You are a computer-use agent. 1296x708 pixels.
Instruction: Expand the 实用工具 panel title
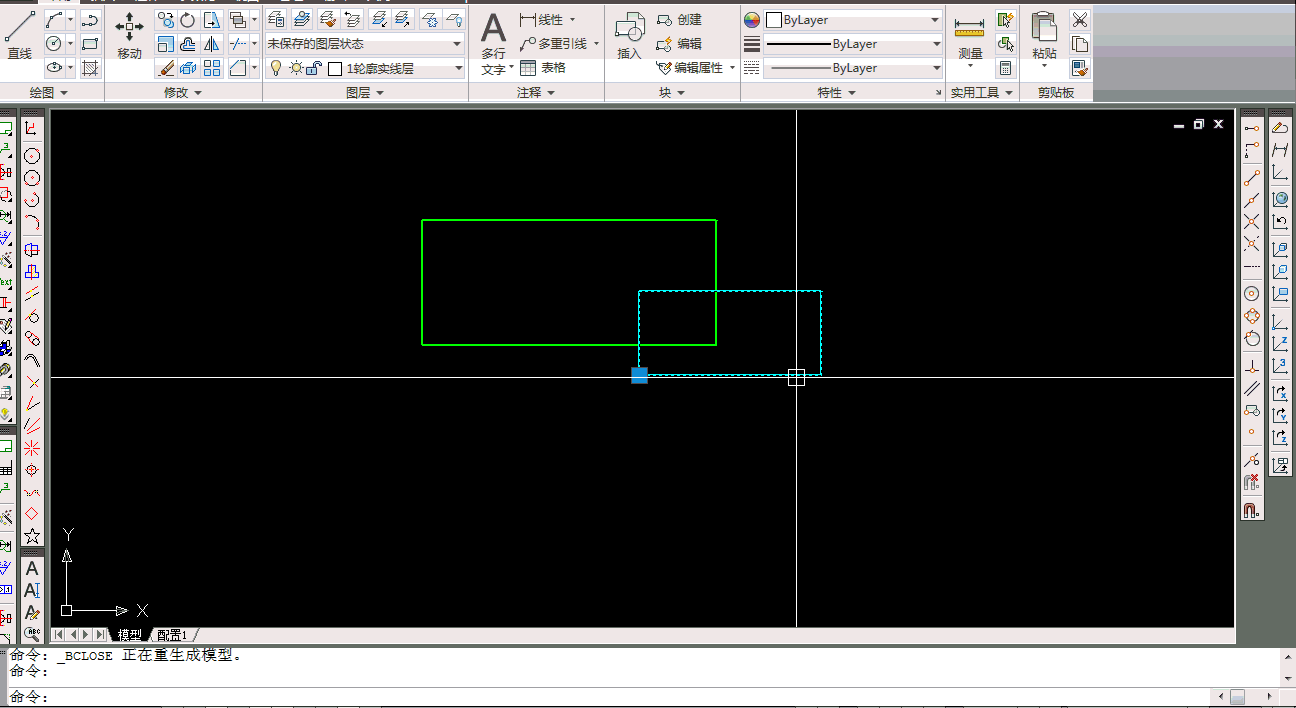point(982,92)
